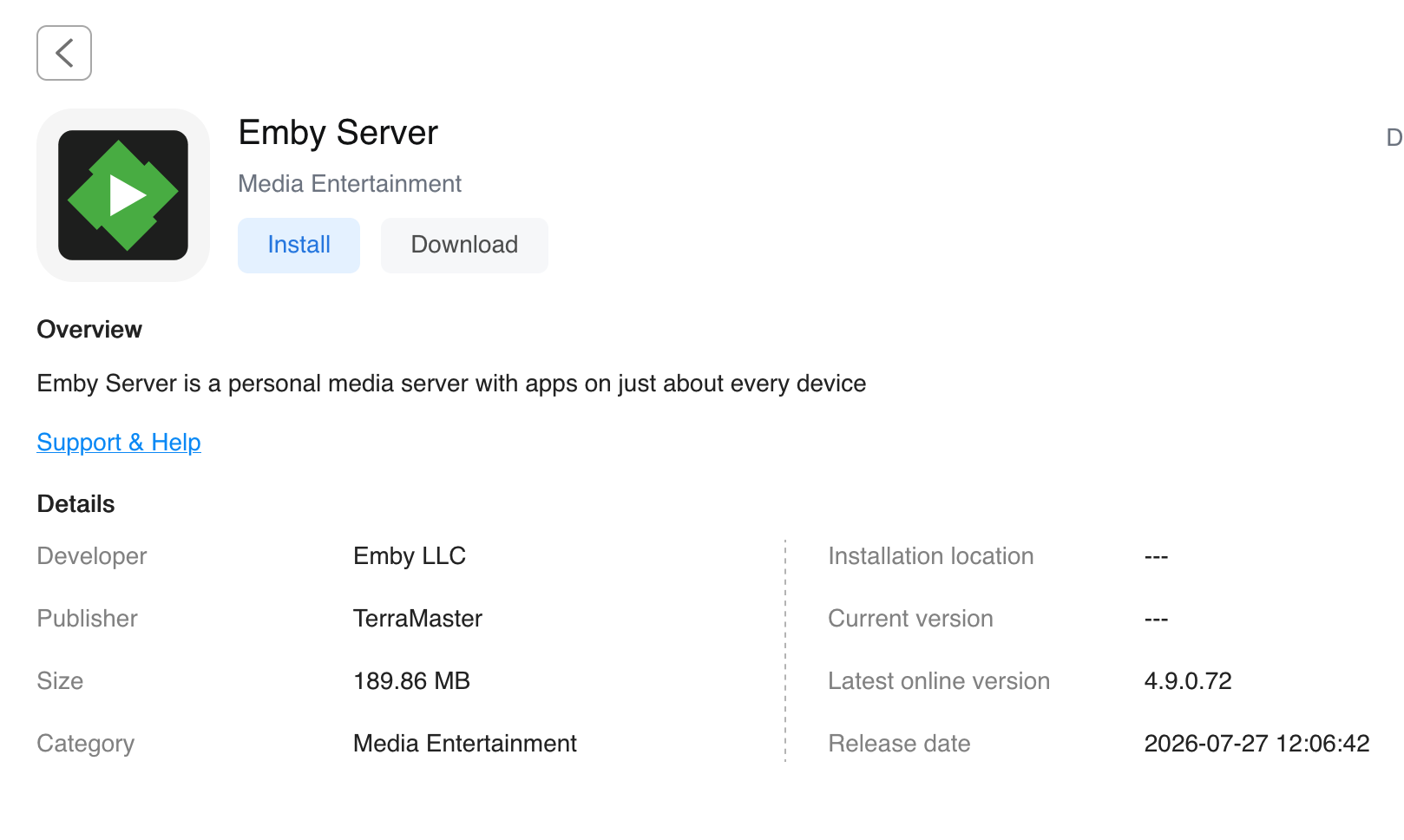
Task: Click the Publisher label
Action: [87, 619]
